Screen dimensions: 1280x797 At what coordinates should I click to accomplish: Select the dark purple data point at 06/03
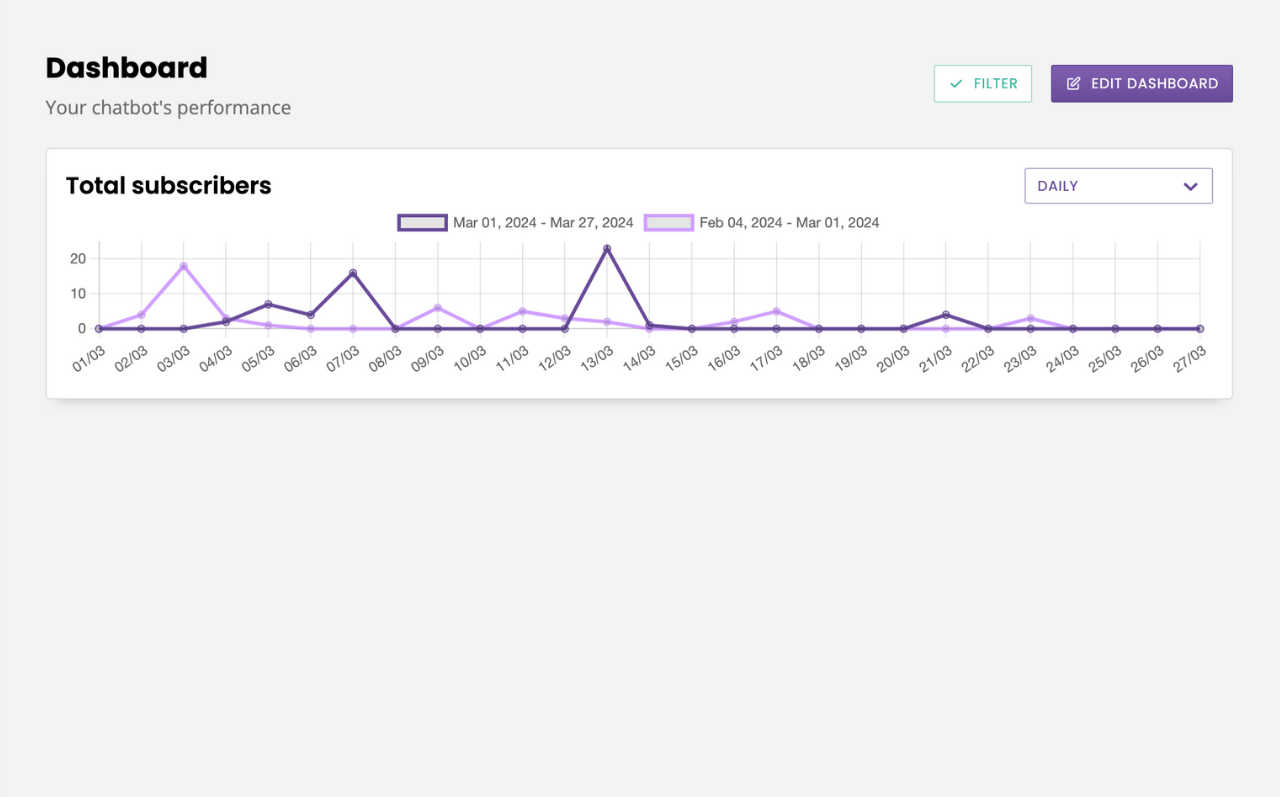(310, 315)
